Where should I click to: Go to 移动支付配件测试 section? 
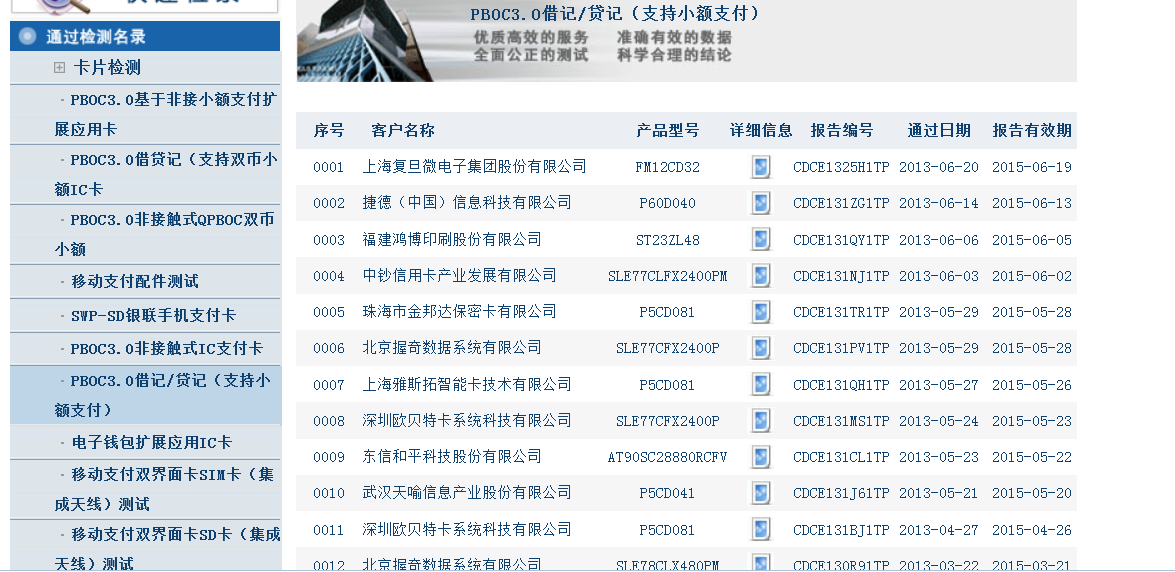click(x=135, y=281)
